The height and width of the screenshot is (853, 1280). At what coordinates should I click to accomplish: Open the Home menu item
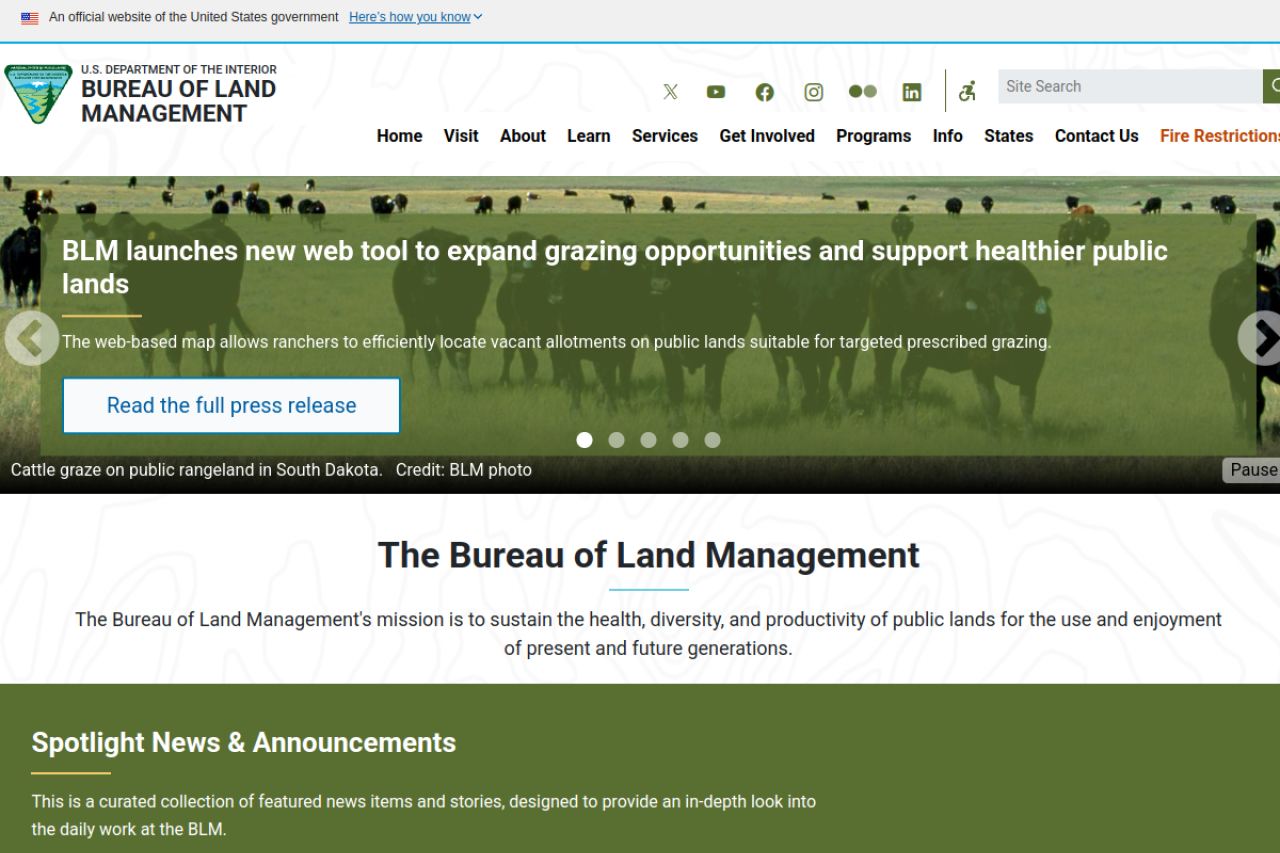click(400, 136)
